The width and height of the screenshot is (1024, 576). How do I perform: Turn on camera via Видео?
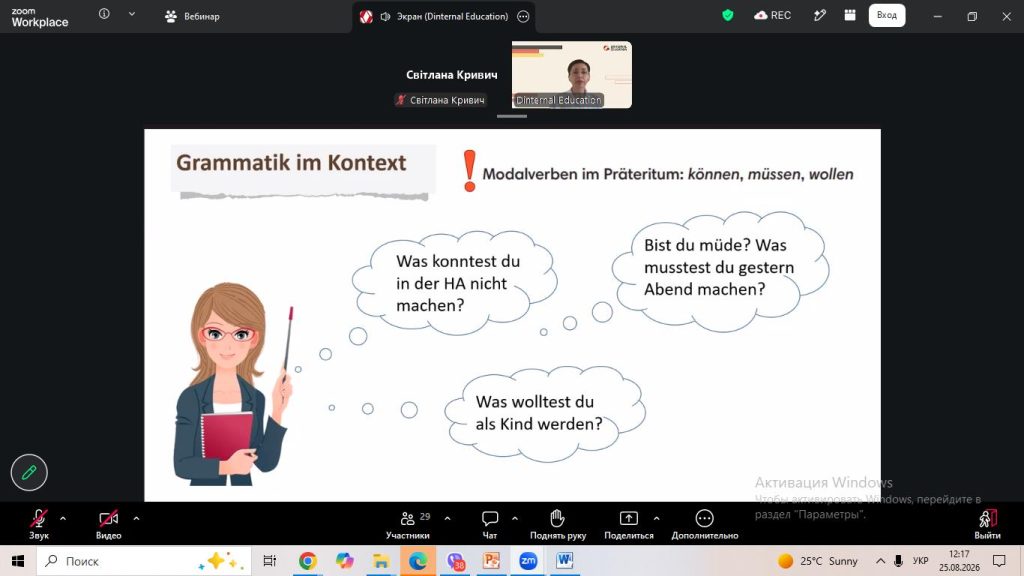click(108, 524)
